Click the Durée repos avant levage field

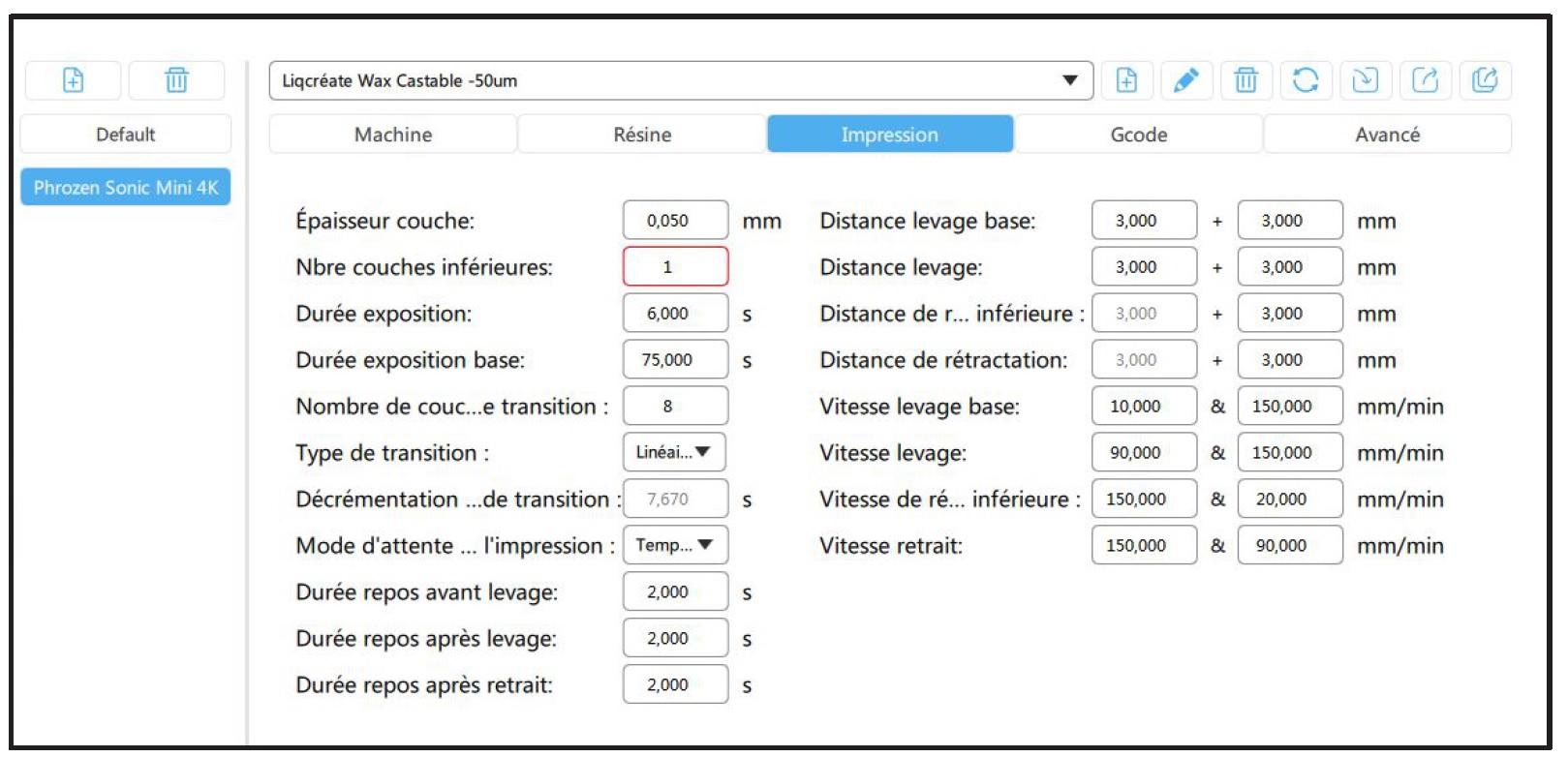point(675,591)
